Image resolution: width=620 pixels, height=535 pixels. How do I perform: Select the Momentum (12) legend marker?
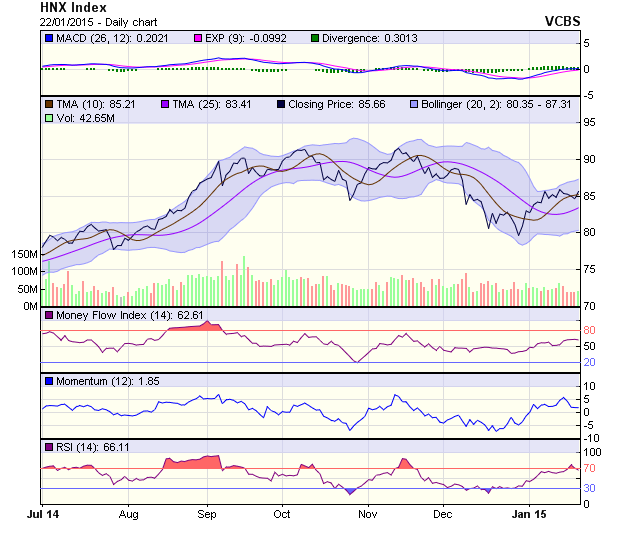pyautogui.click(x=48, y=381)
